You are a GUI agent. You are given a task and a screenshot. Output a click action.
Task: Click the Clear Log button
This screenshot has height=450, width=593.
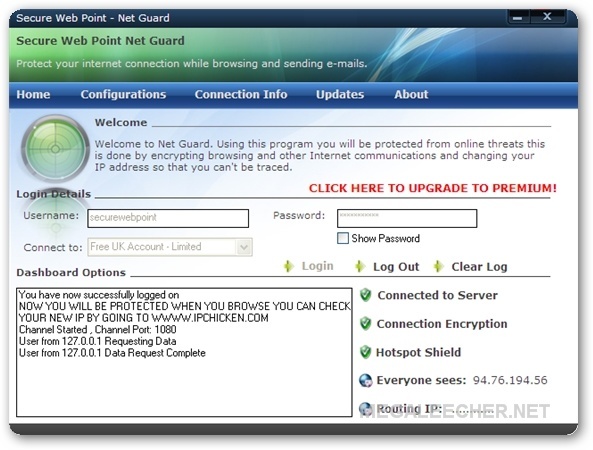click(x=479, y=267)
